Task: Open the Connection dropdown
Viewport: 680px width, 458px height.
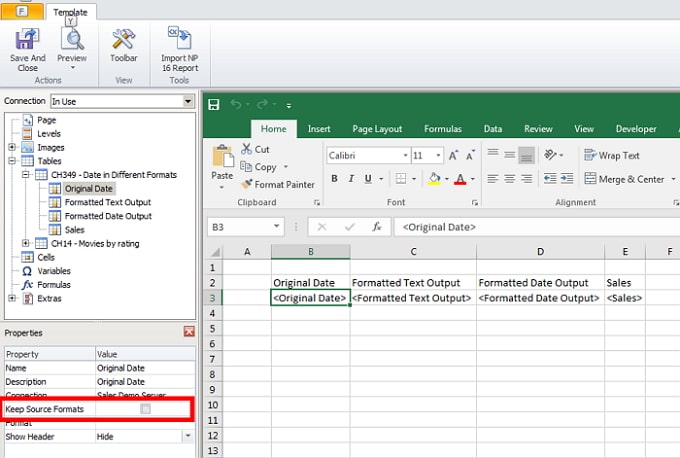Action: point(187,101)
